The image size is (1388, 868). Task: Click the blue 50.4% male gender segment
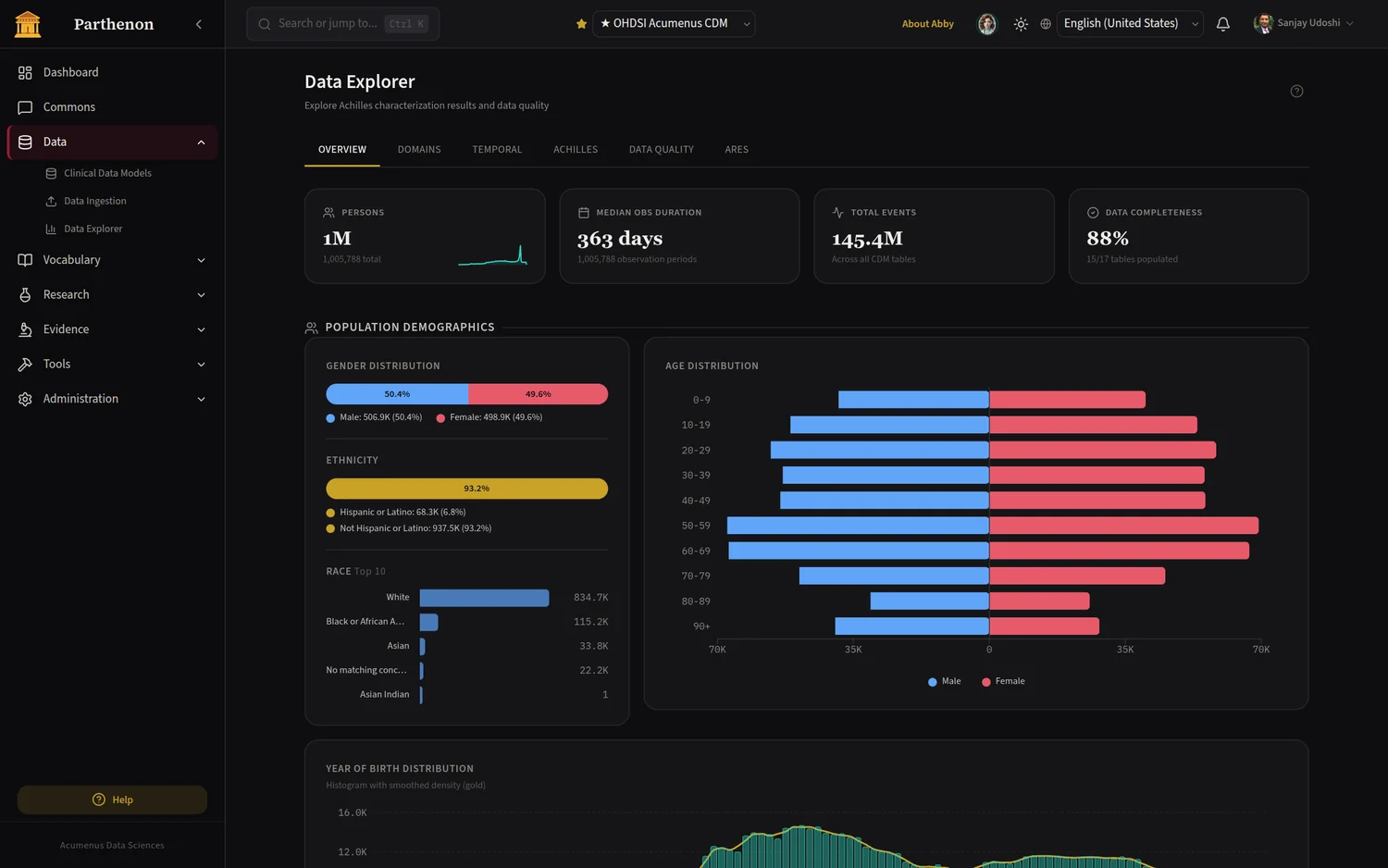pyautogui.click(x=397, y=394)
